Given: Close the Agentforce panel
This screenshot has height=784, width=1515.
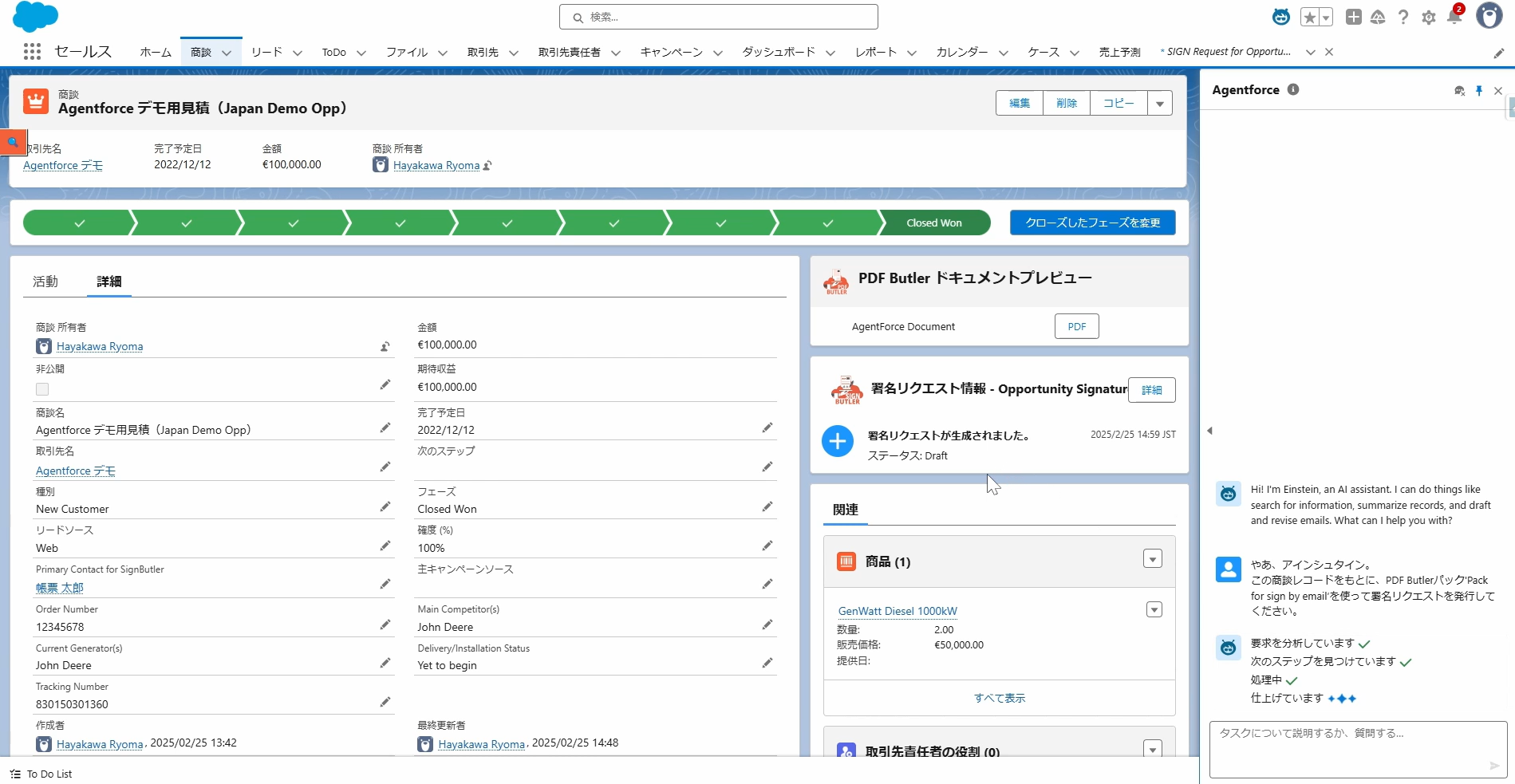Looking at the screenshot, I should click(x=1498, y=91).
